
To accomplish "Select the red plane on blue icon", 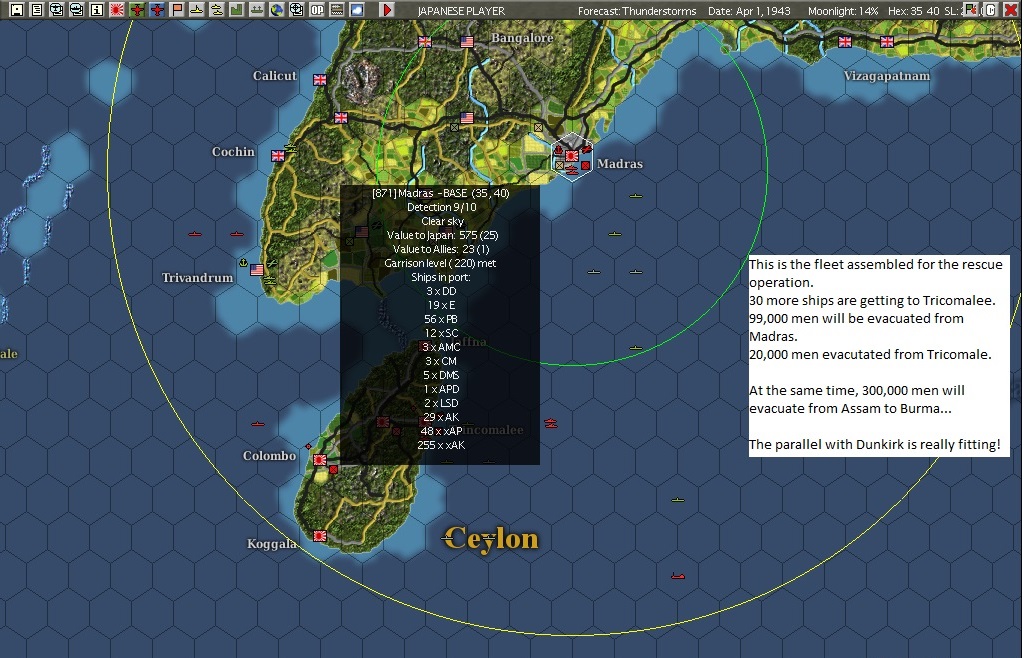I will [x=157, y=10].
